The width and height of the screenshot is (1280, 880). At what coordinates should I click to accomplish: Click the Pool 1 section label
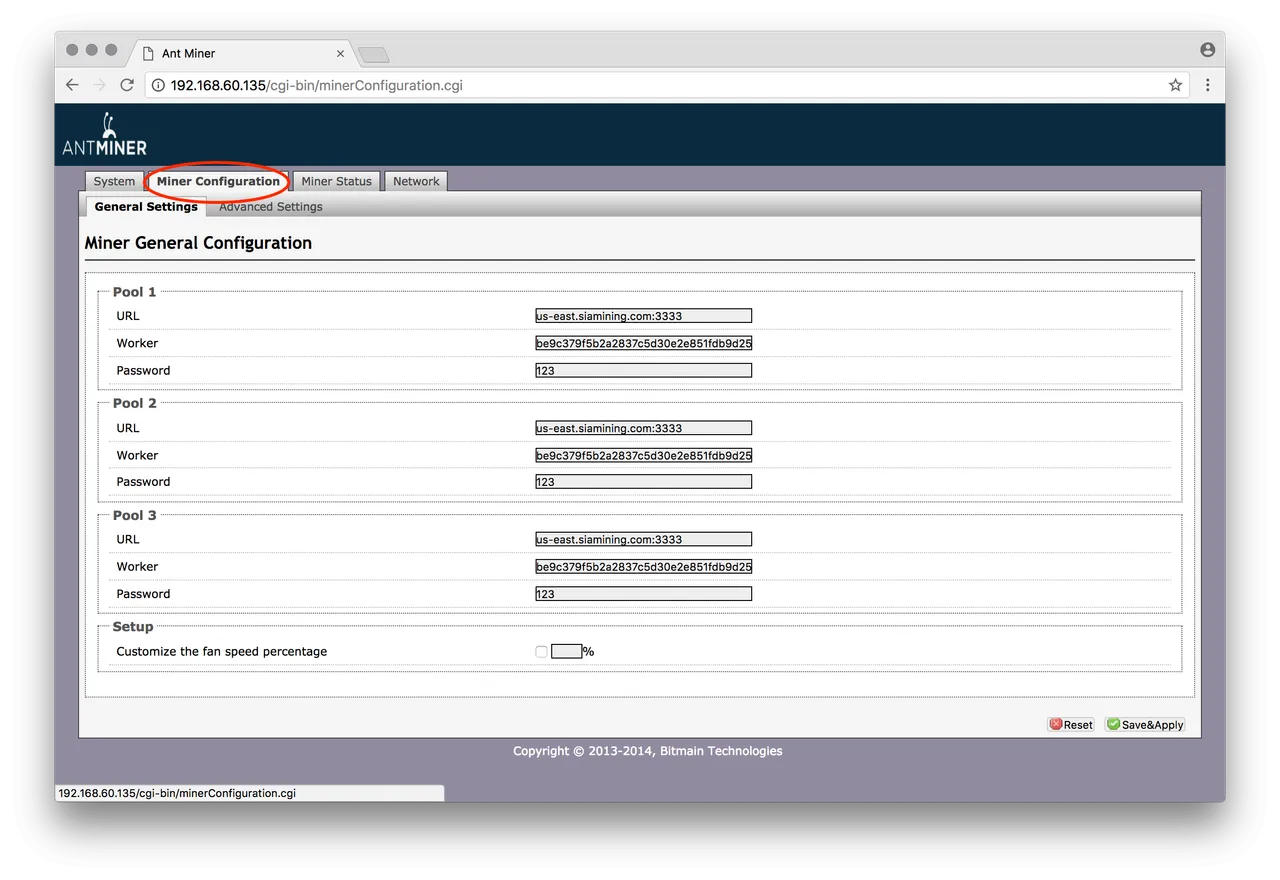(134, 292)
